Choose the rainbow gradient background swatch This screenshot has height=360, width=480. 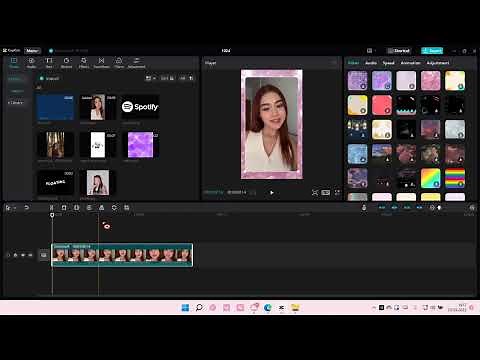(x=430, y=178)
